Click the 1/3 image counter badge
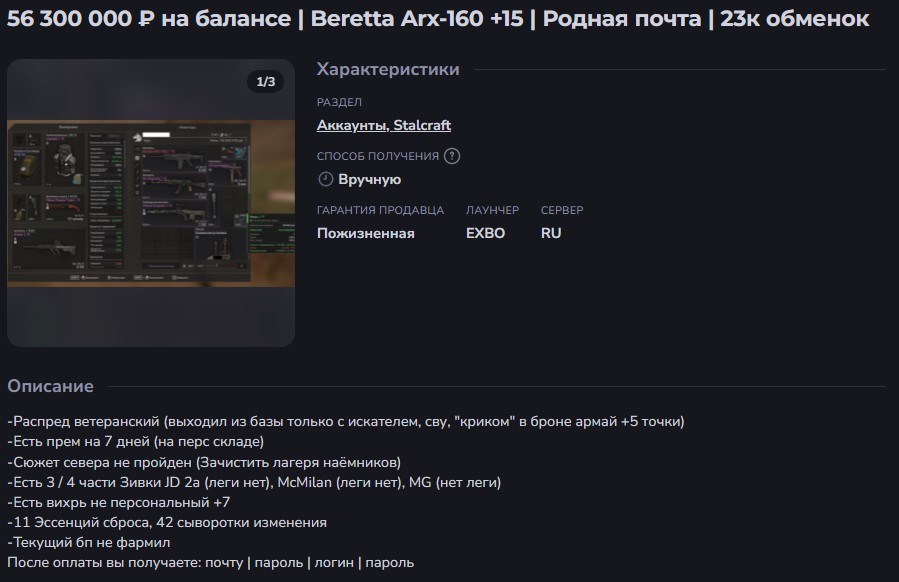The width and height of the screenshot is (899, 582). click(x=266, y=82)
